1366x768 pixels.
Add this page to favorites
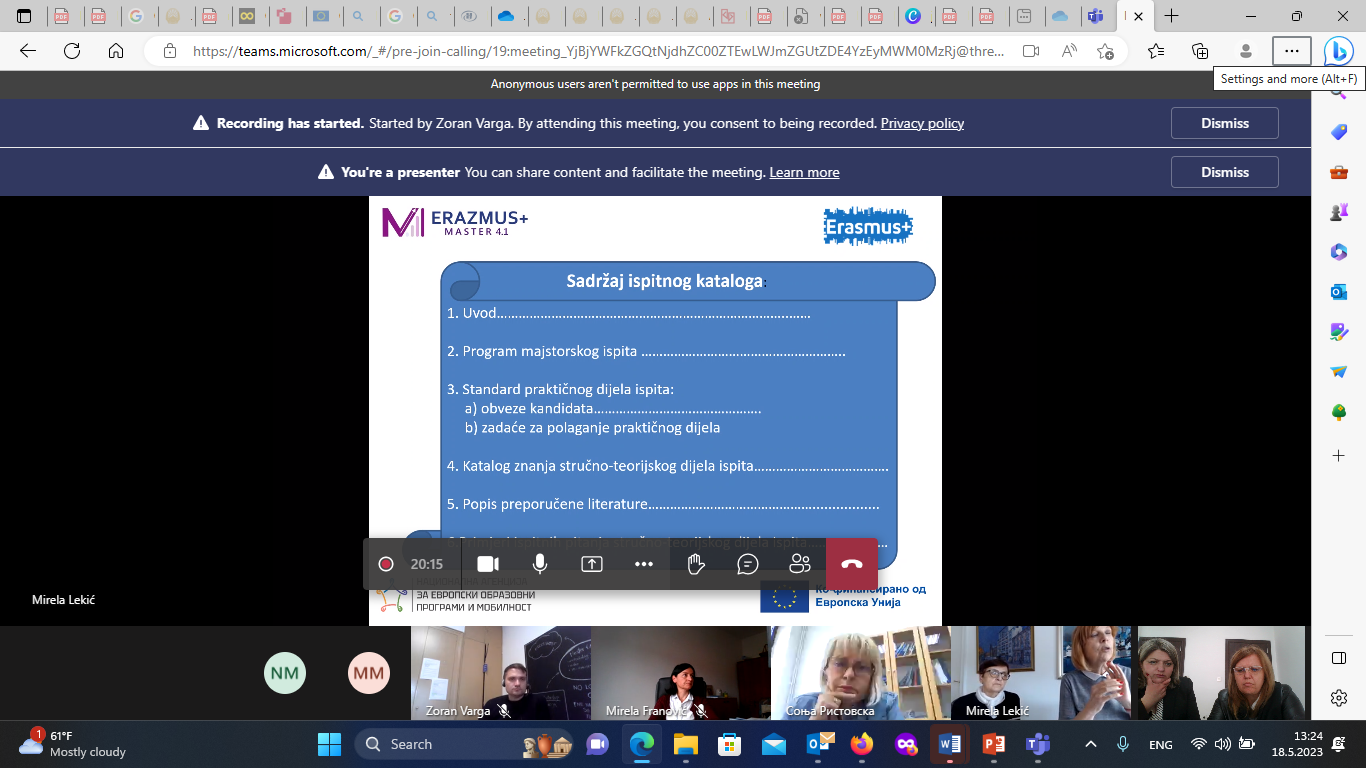(x=1105, y=51)
